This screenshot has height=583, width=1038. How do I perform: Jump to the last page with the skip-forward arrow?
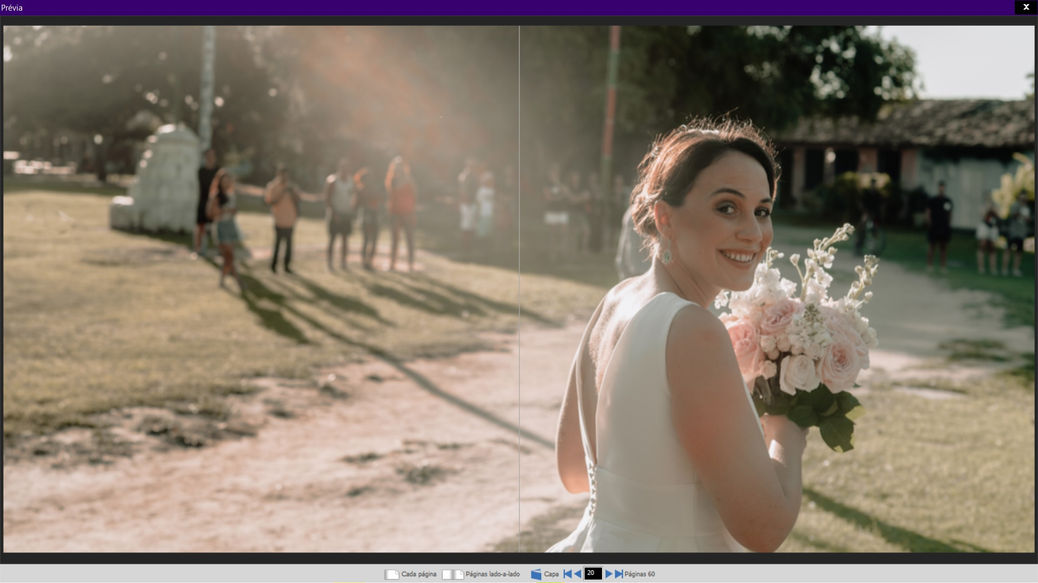point(618,574)
